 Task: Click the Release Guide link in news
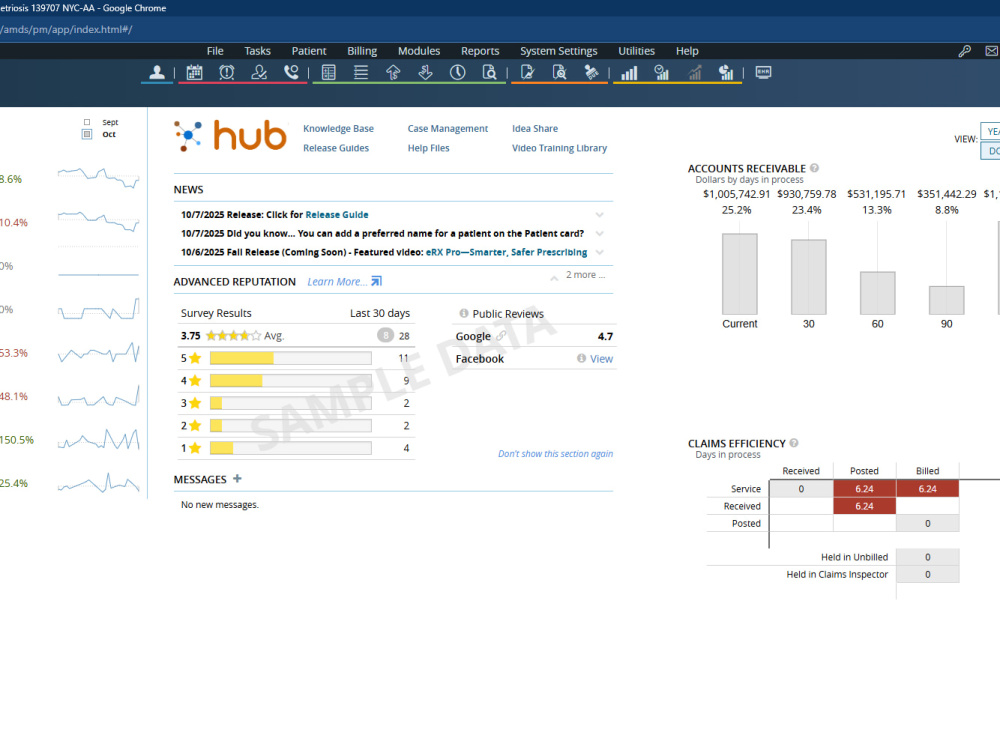[x=337, y=215]
